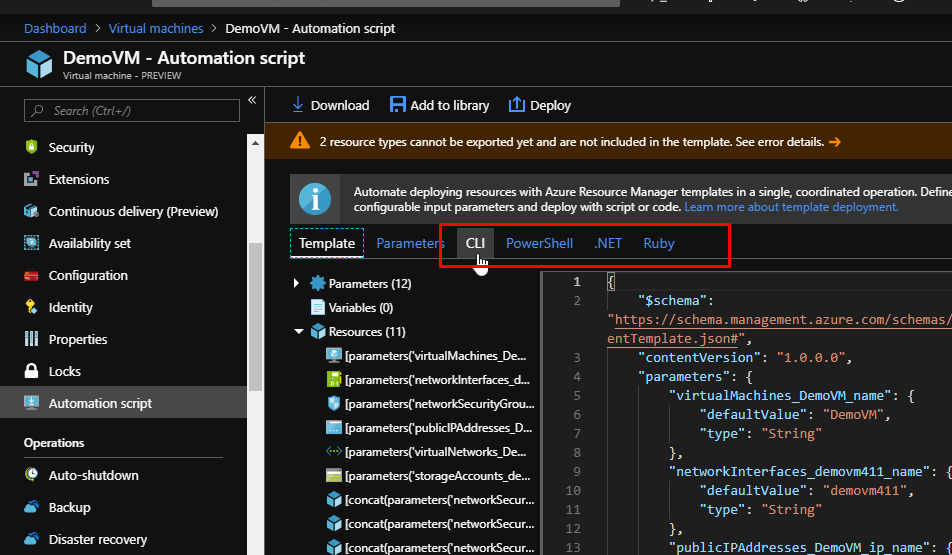Click the Disaster recovery cloud icon
This screenshot has width=952, height=555.
32,539
